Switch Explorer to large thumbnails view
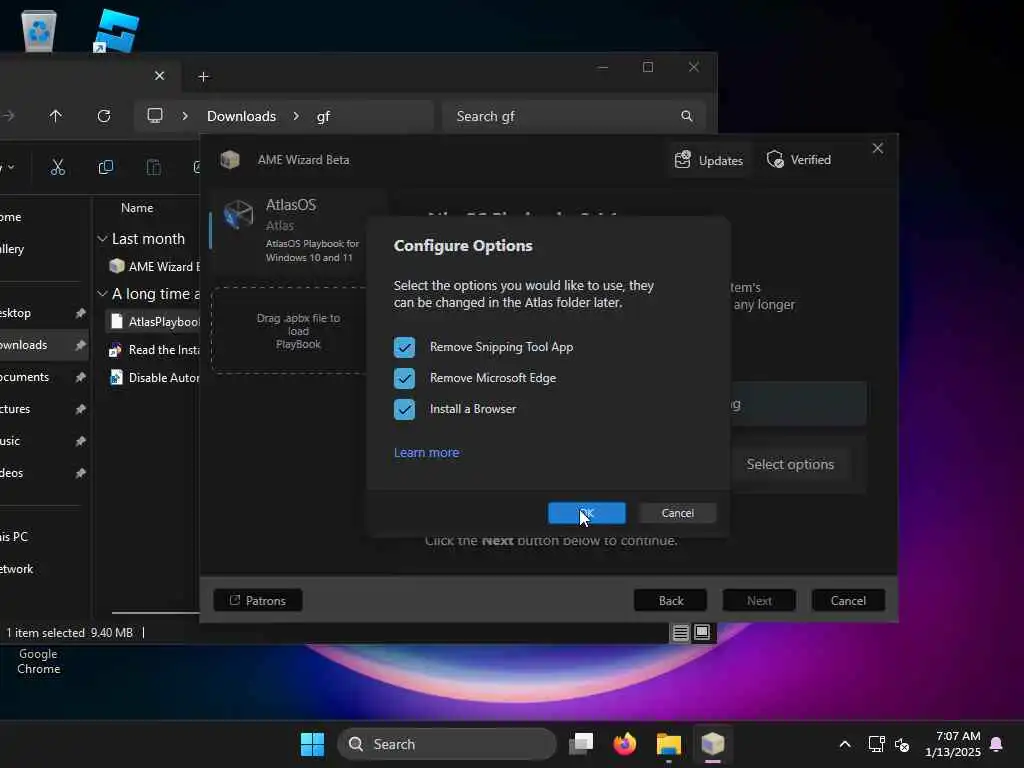This screenshot has height=768, width=1024. (x=702, y=632)
